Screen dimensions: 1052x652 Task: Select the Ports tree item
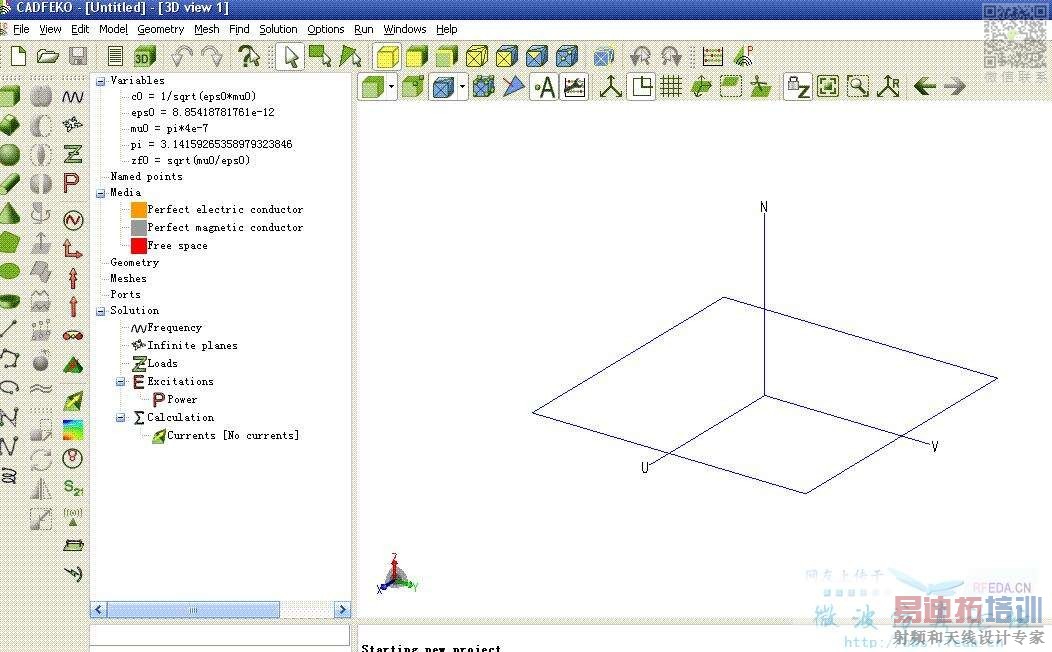pyautogui.click(x=125, y=294)
